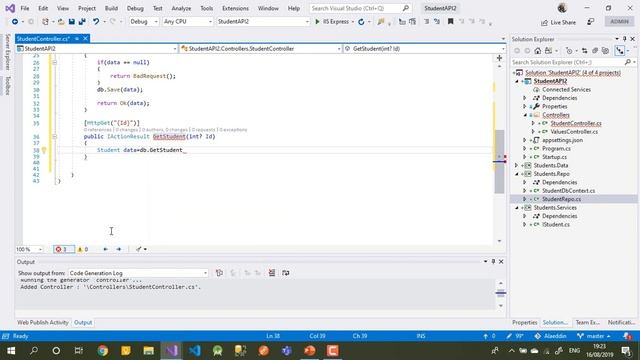Clear all output pane text
This screenshot has width=640, height=360.
pos(272,273)
